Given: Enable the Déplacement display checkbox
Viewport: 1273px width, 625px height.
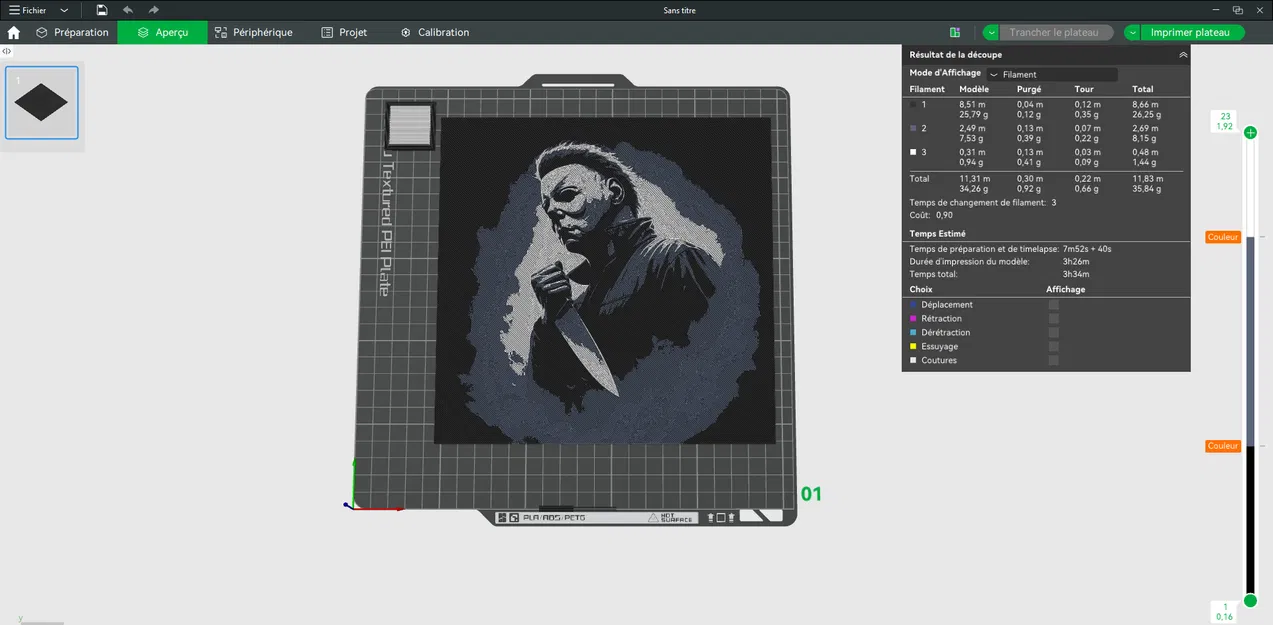Looking at the screenshot, I should pos(1053,305).
